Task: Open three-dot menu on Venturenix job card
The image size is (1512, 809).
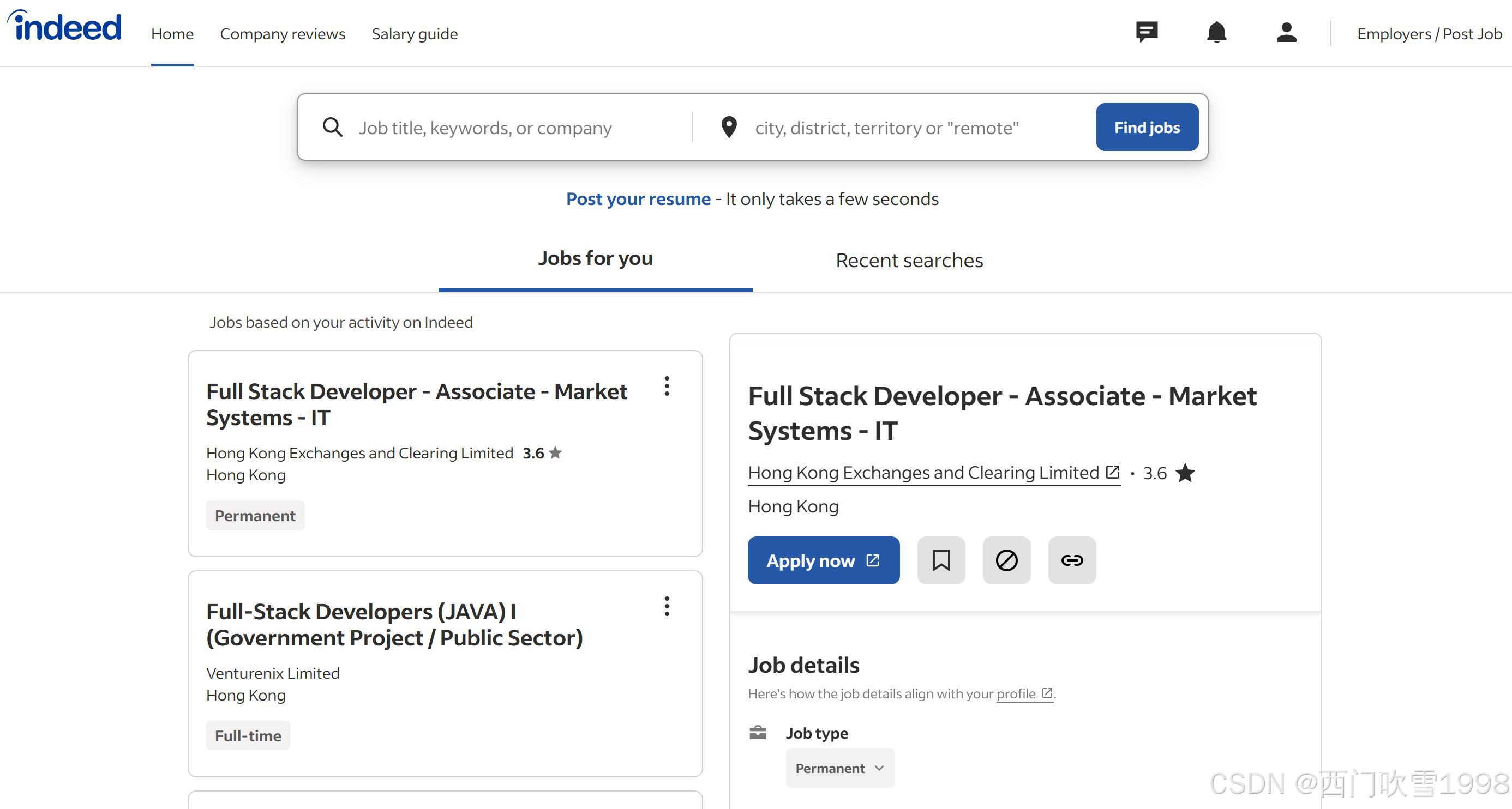Action: pos(667,606)
